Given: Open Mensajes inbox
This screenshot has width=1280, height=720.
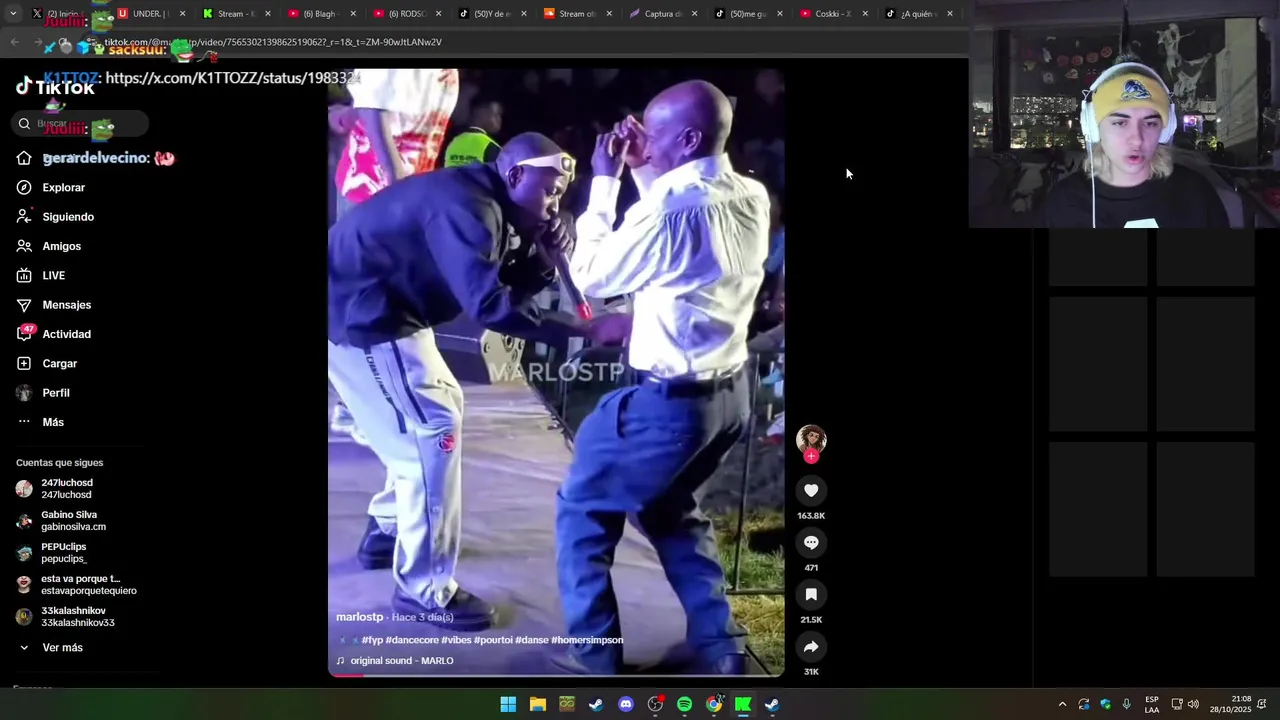Looking at the screenshot, I should pos(66,305).
